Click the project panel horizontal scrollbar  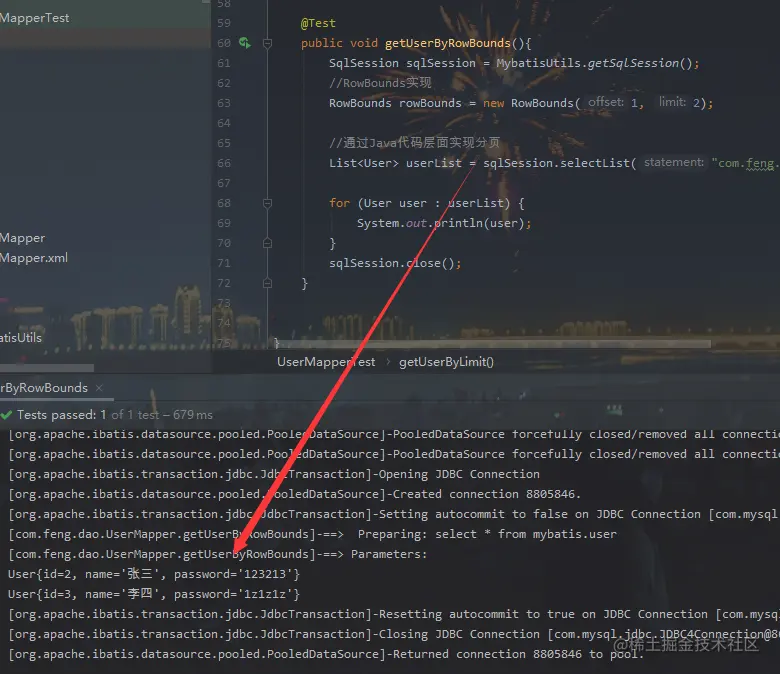(x=47, y=368)
